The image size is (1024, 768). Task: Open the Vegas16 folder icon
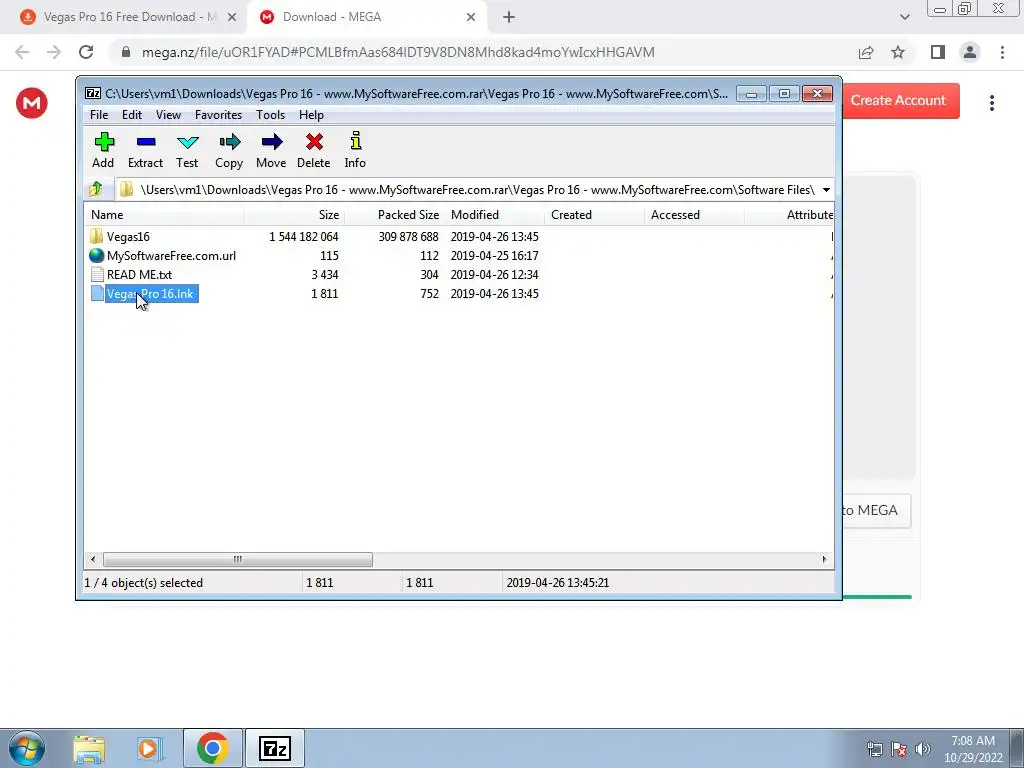pyautogui.click(x=97, y=236)
